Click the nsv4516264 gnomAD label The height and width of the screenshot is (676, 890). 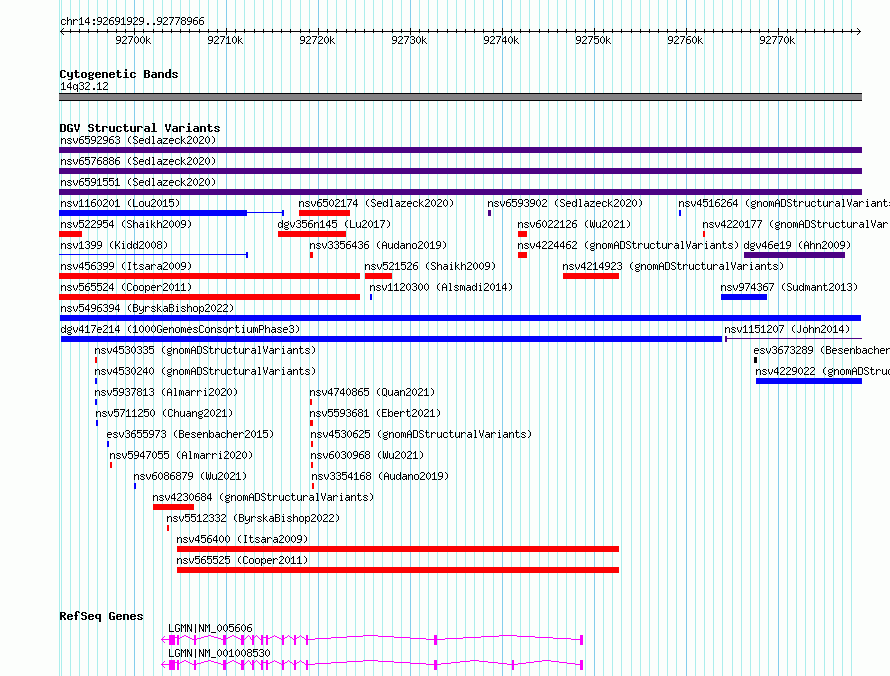tap(783, 203)
